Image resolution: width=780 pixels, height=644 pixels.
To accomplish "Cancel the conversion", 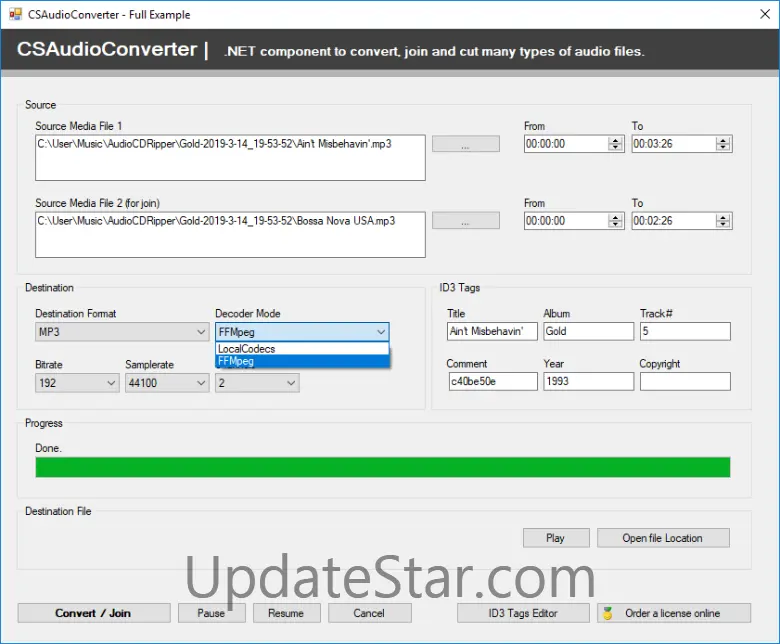I will (x=370, y=613).
